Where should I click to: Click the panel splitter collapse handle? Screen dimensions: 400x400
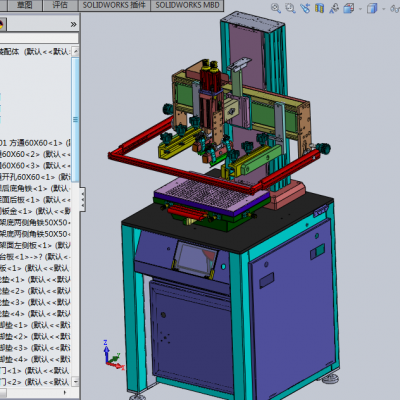(x=82, y=199)
